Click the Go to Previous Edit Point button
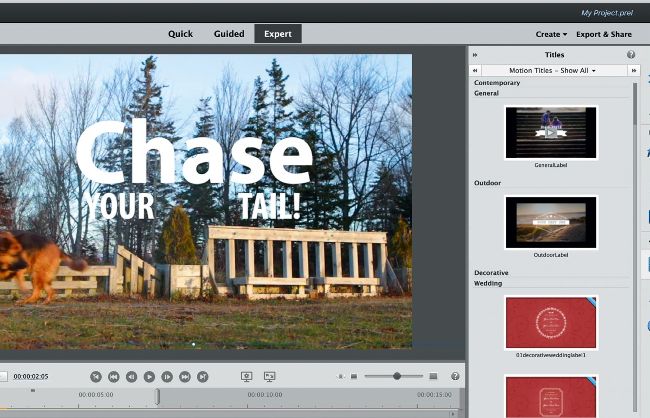 tap(95, 376)
